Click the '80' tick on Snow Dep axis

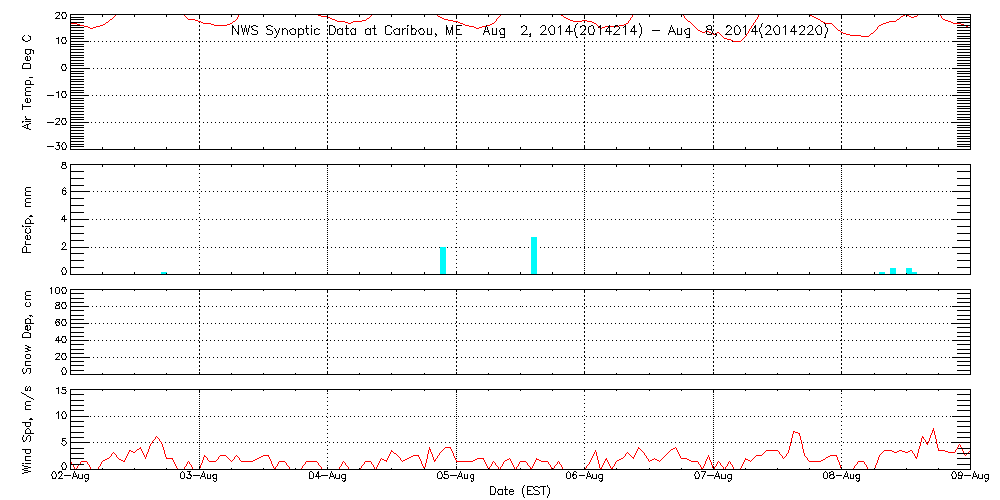click(59, 306)
